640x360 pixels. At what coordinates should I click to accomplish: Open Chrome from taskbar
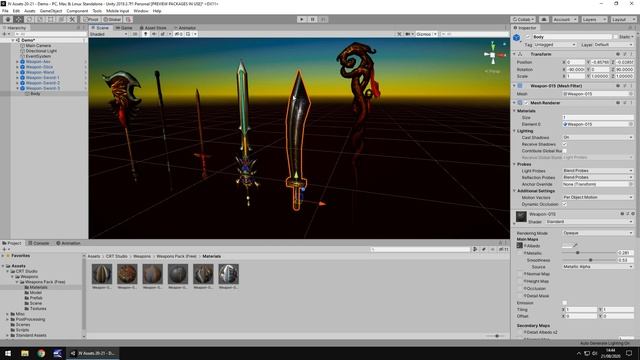tap(41, 353)
